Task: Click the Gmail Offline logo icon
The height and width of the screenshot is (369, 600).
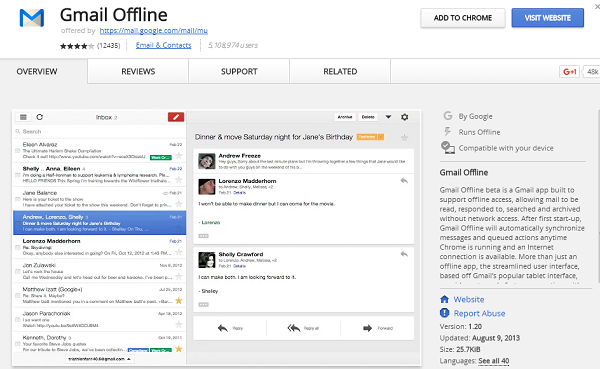Action: [x=32, y=18]
